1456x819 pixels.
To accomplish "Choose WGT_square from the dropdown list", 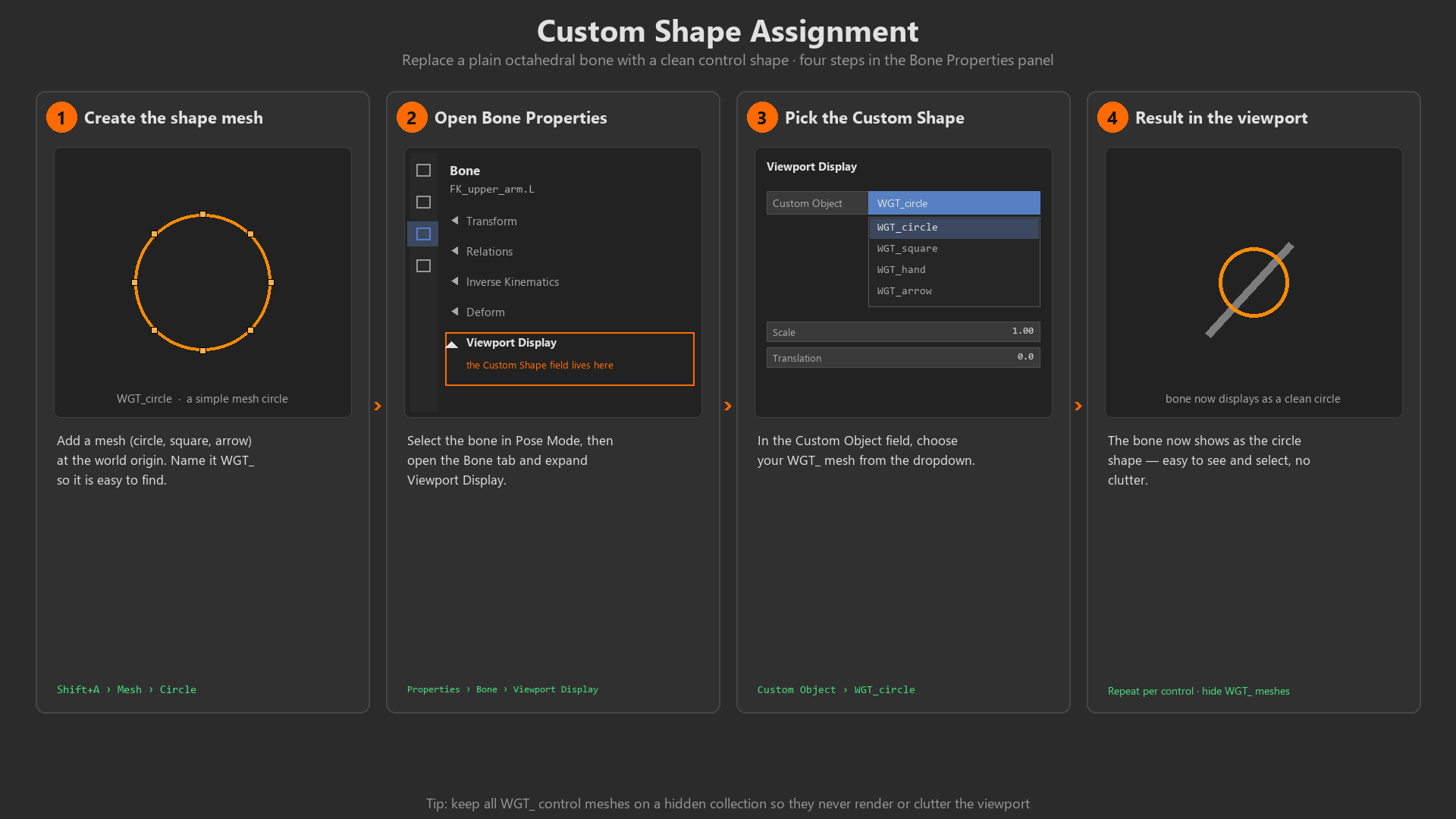I will (x=954, y=249).
